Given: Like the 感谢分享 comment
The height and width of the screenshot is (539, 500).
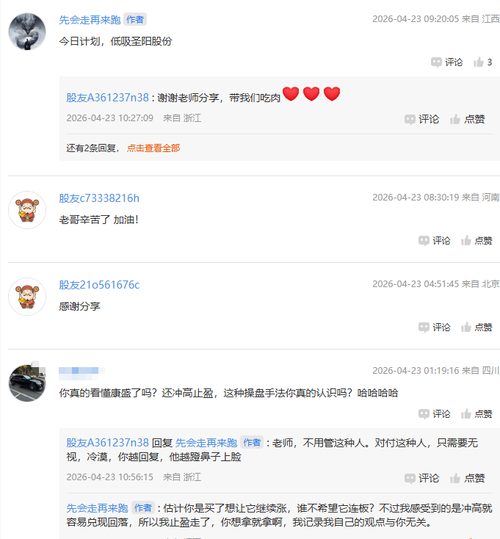Looking at the screenshot, I should tap(476, 327).
